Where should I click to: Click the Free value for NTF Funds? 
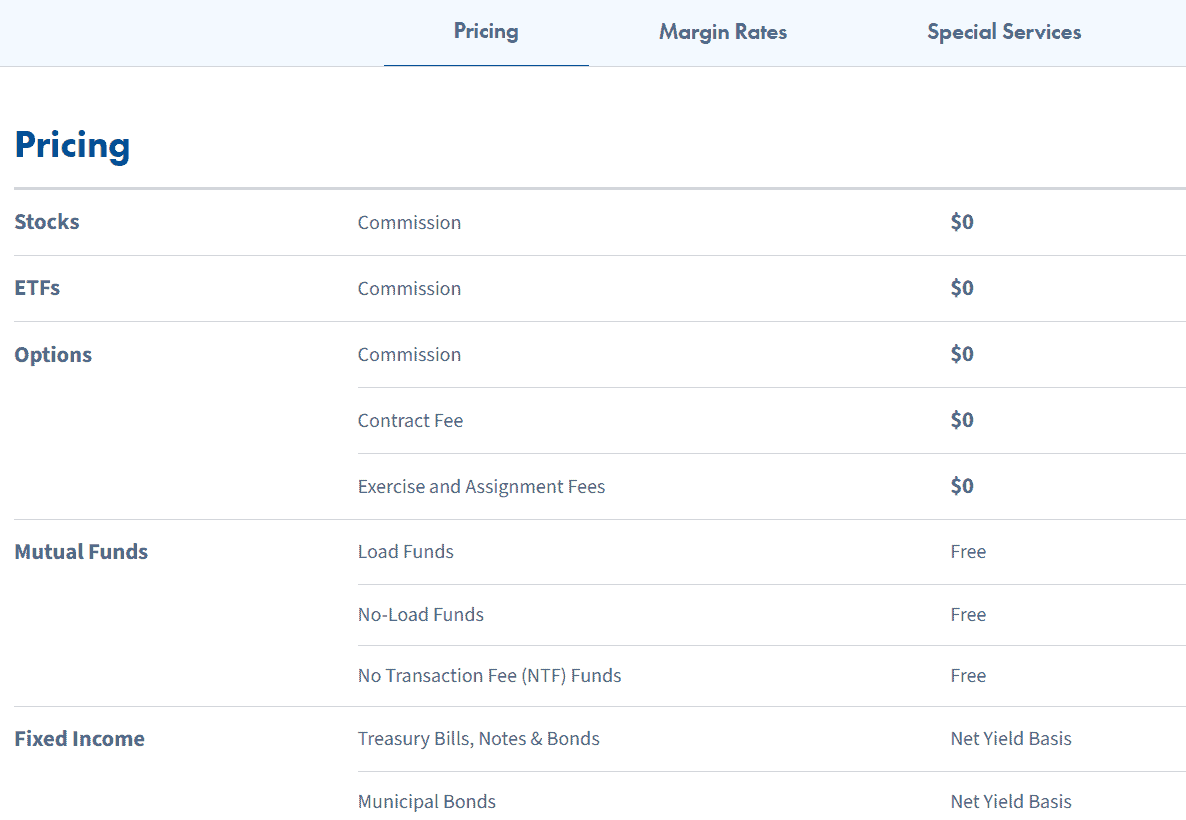pyautogui.click(x=968, y=676)
